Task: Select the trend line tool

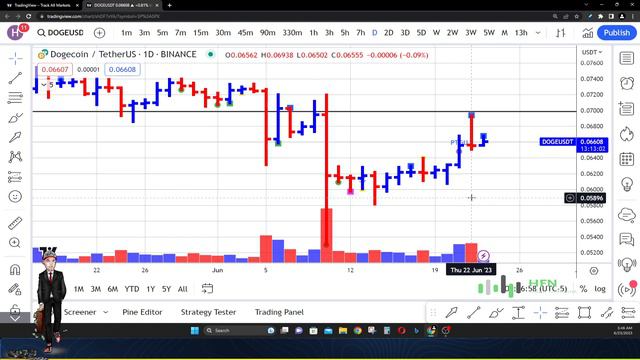Action: coord(15,78)
